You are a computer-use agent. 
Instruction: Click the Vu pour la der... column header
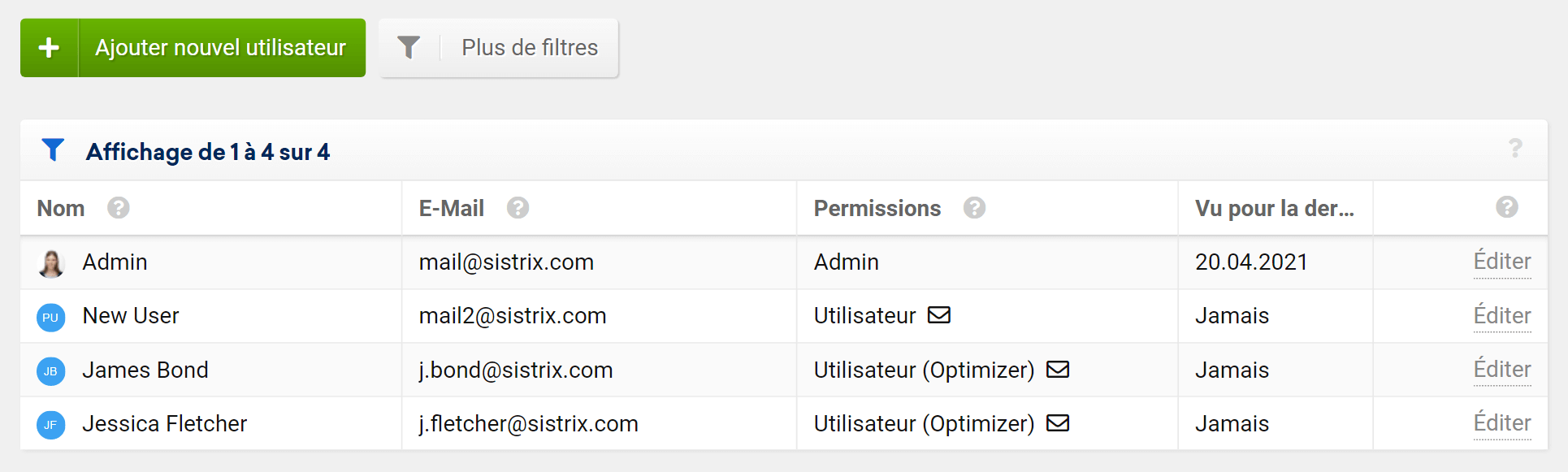click(x=1274, y=209)
